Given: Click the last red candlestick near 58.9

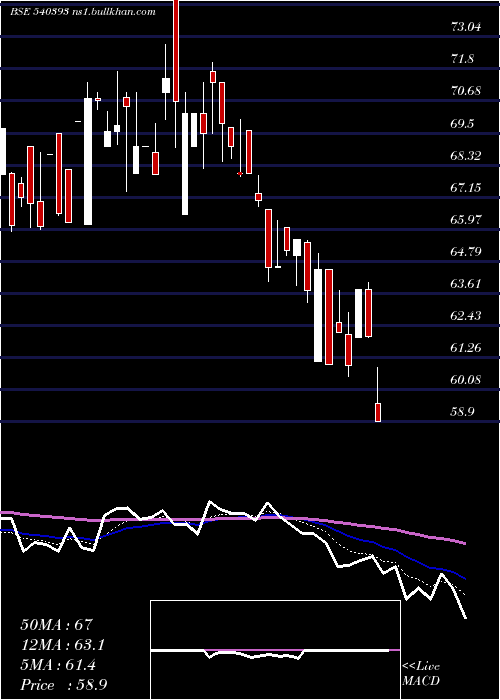Looking at the screenshot, I should 378,412.
